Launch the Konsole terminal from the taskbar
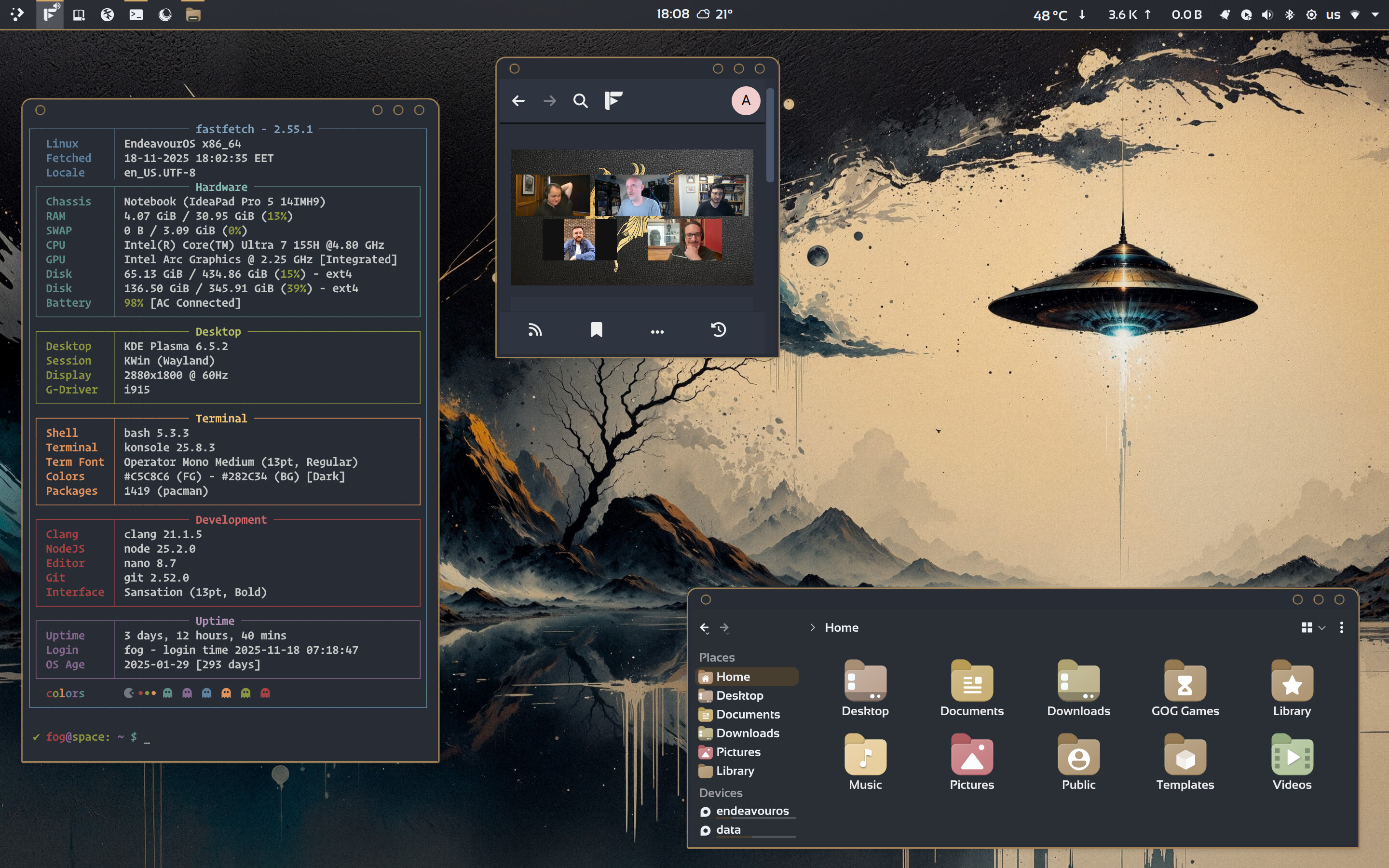 pyautogui.click(x=136, y=15)
